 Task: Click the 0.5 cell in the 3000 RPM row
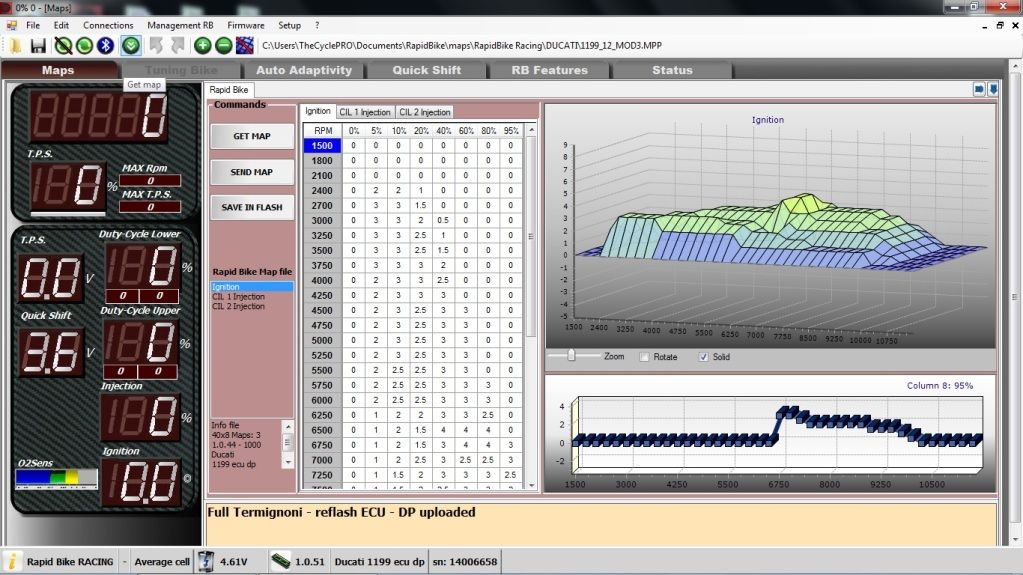point(443,221)
